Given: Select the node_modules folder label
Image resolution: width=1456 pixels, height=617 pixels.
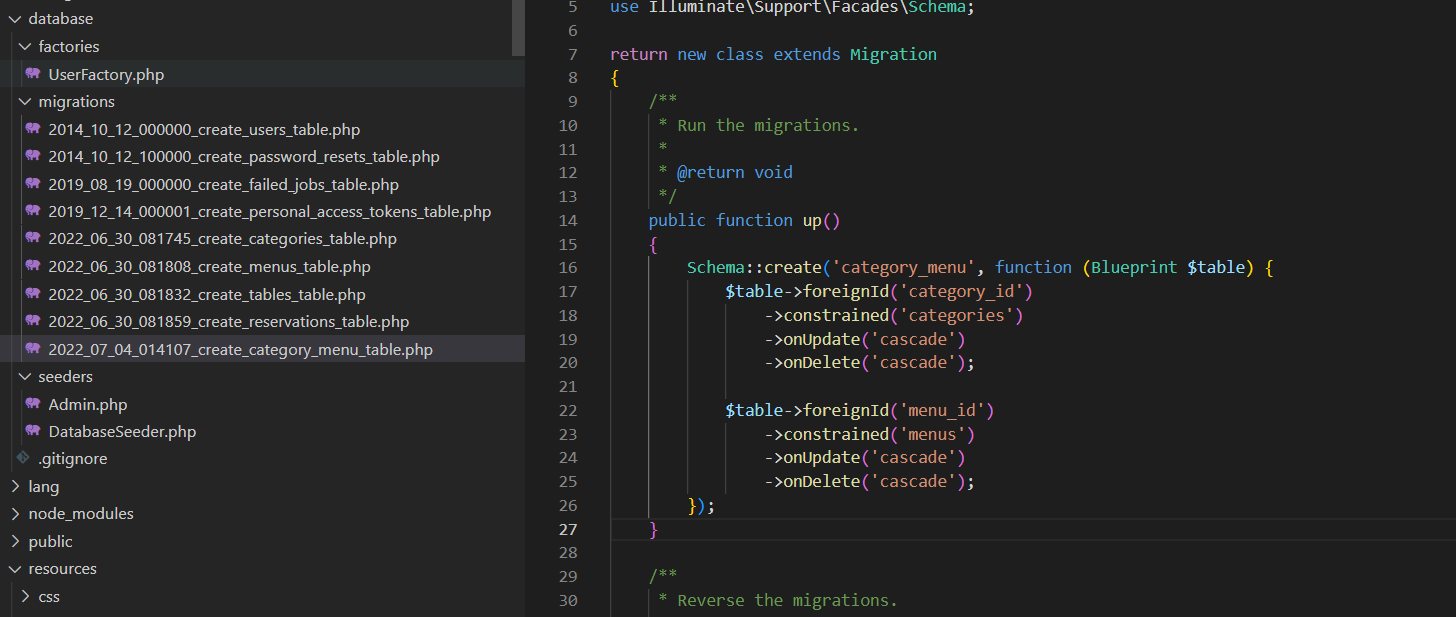Looking at the screenshot, I should click(x=81, y=514).
